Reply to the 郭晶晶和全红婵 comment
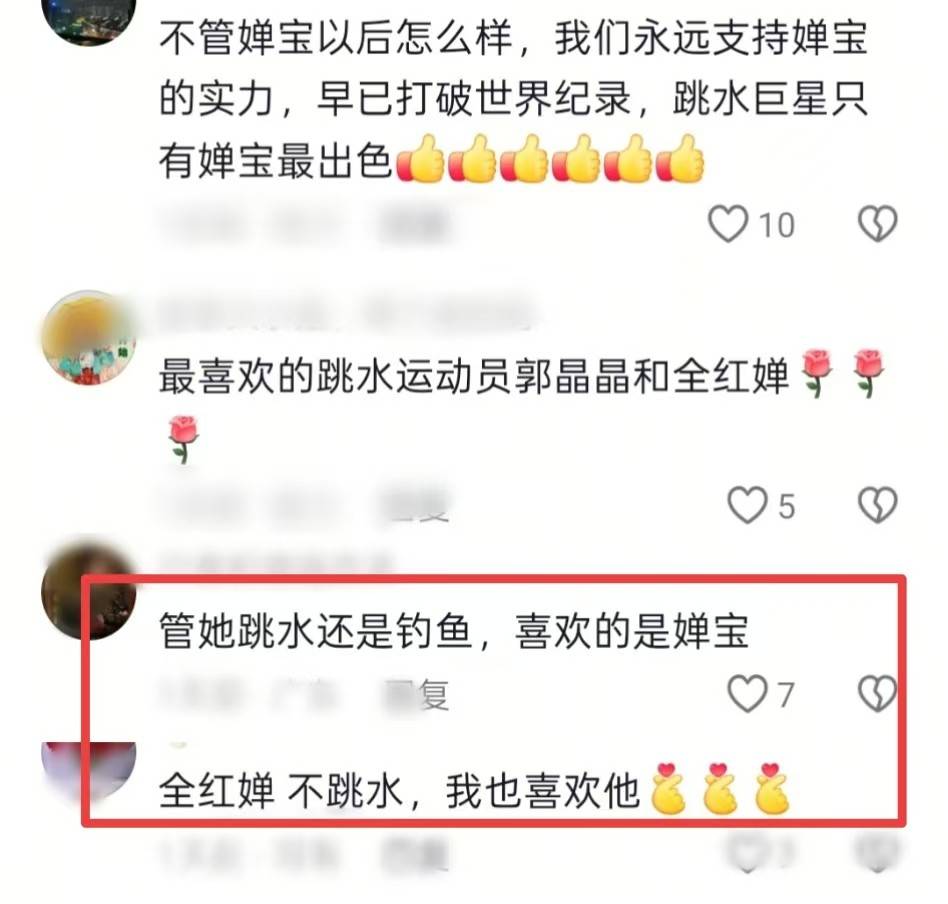The width and height of the screenshot is (948, 904). point(417,505)
